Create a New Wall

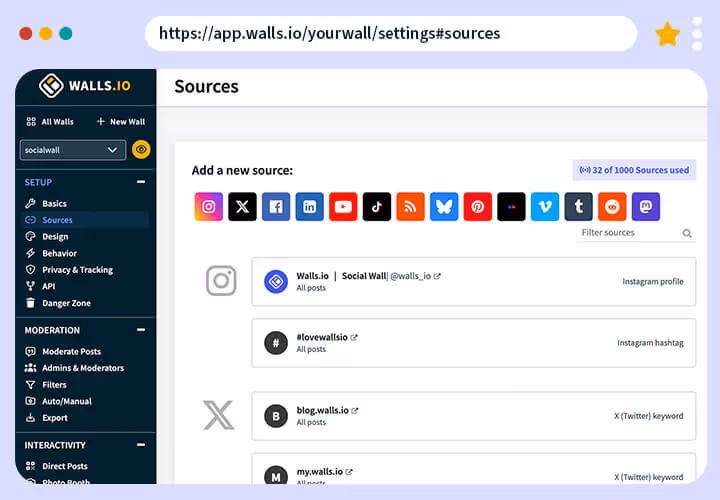click(121, 122)
